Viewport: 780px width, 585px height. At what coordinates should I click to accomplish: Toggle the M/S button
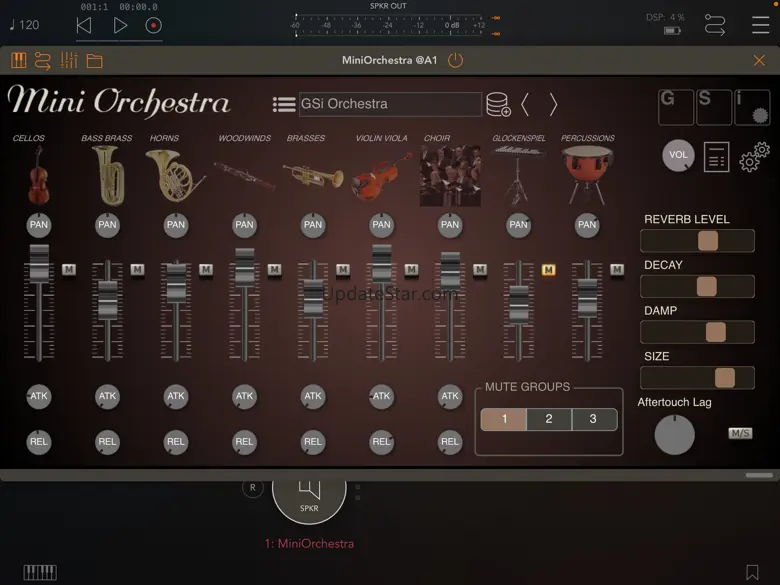coord(740,433)
